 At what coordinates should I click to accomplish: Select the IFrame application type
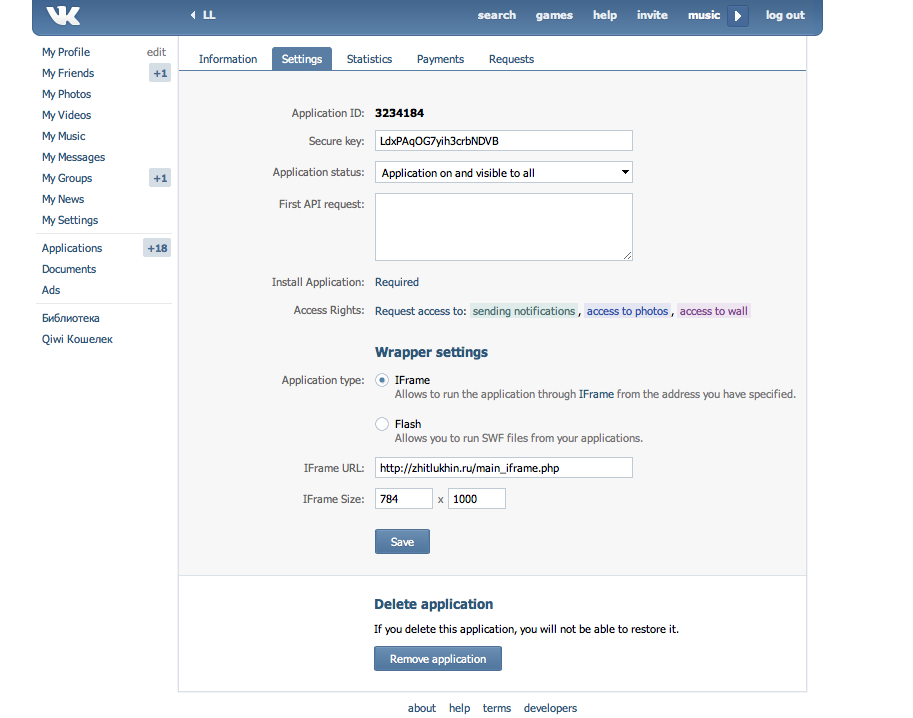[382, 380]
